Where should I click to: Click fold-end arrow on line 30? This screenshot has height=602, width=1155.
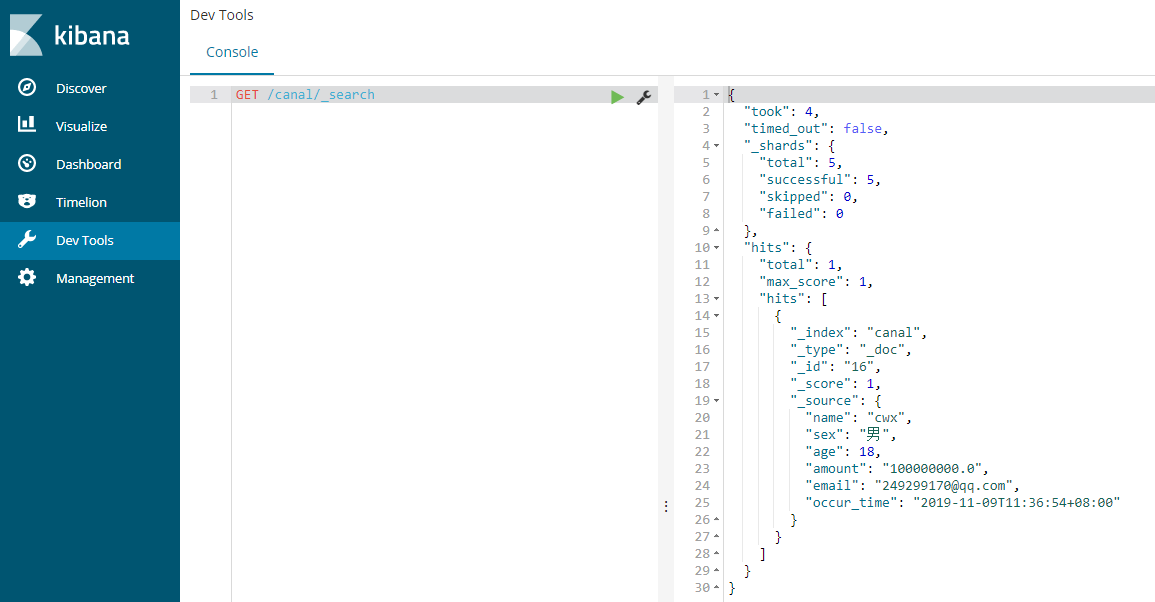(x=717, y=588)
